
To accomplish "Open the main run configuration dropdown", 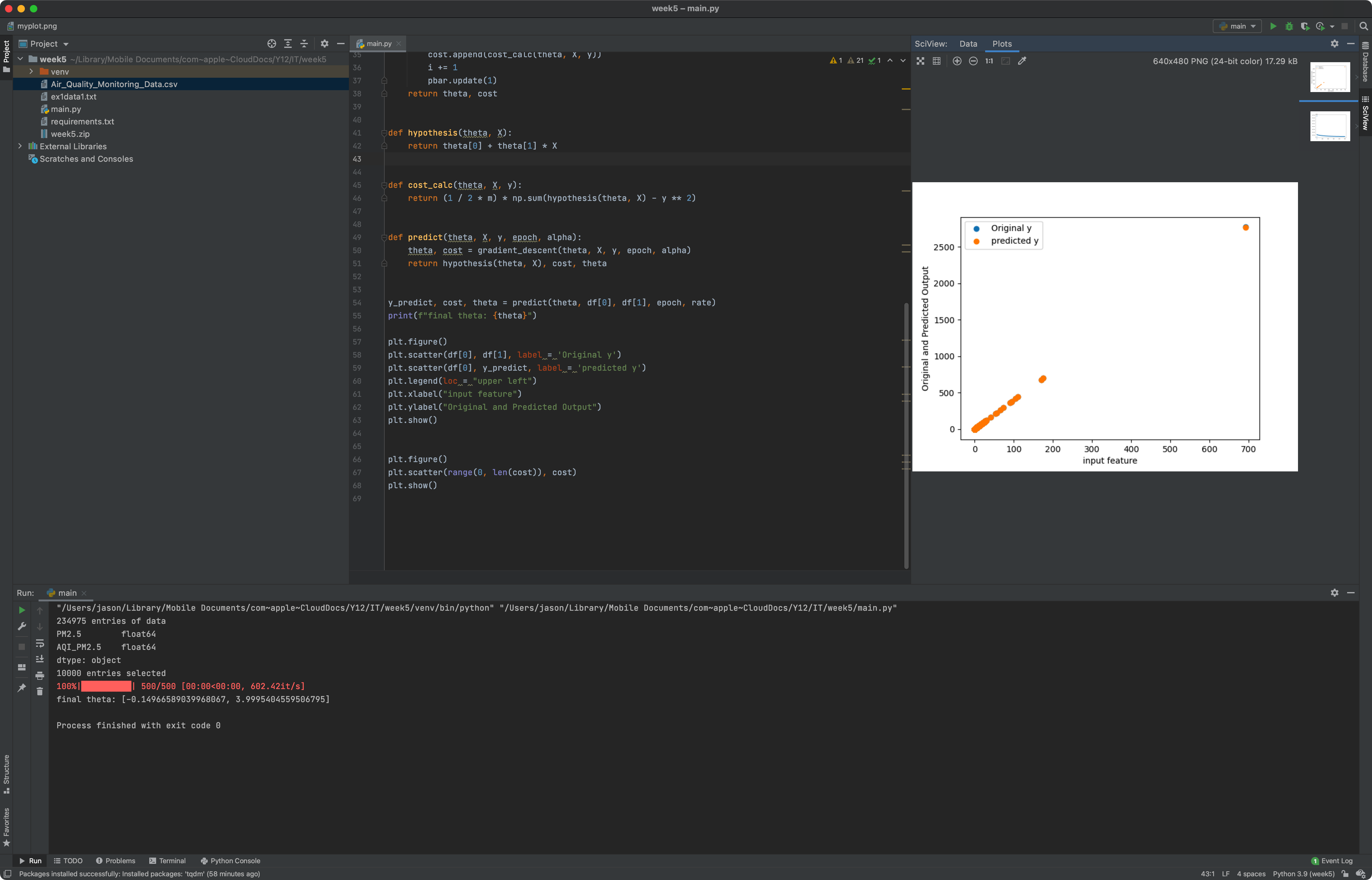I will pos(1237,26).
